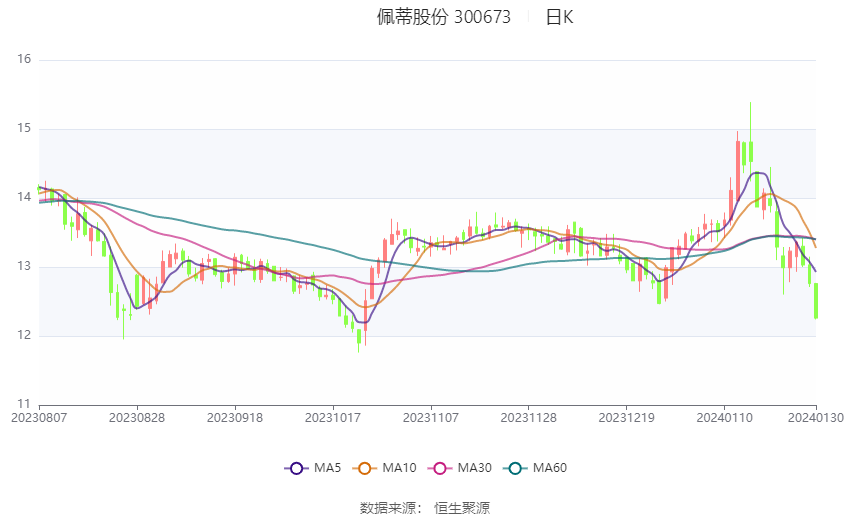Toggle the MA5 legend marker

click(x=296, y=468)
